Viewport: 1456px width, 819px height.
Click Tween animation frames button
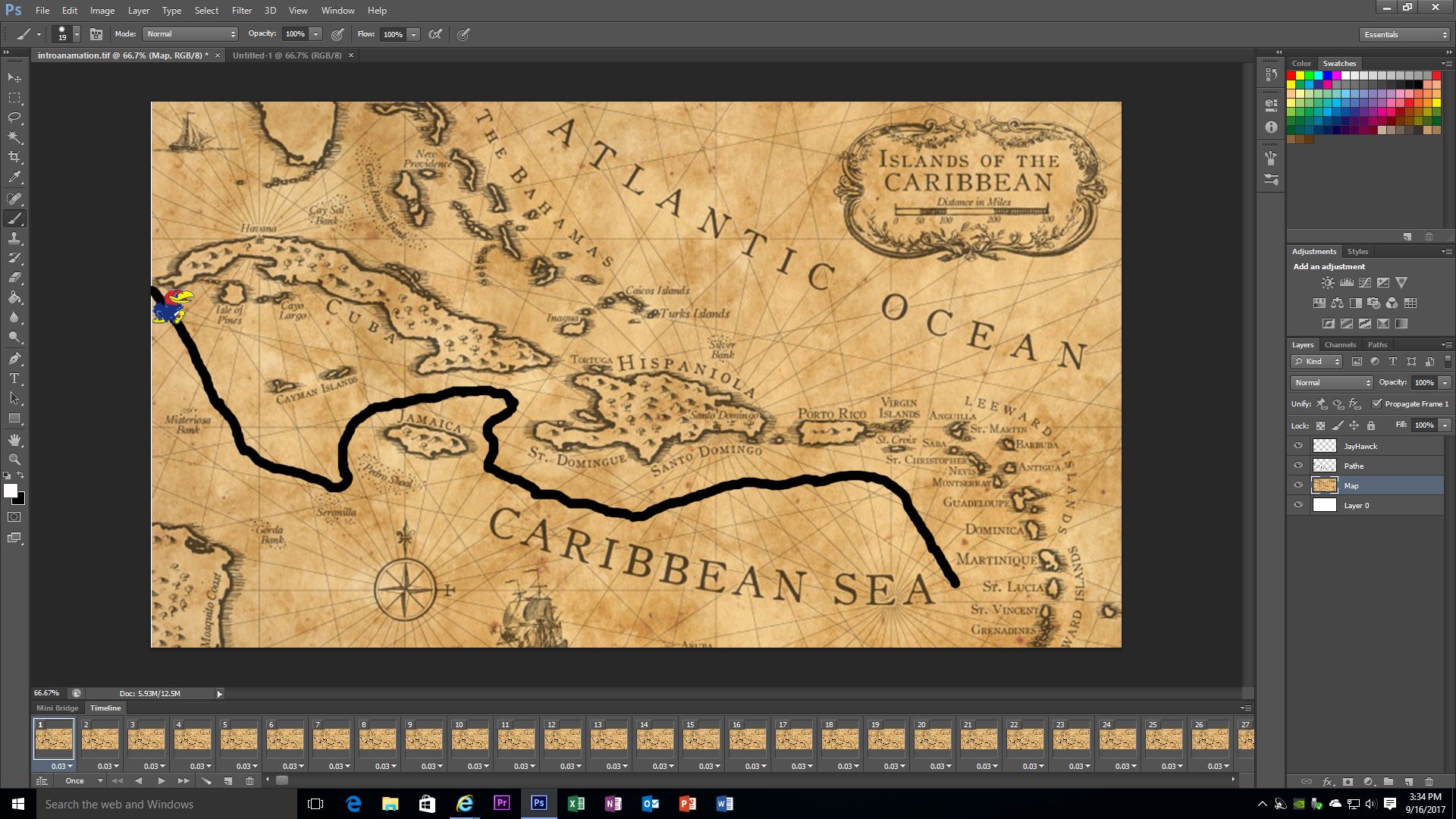(x=206, y=780)
